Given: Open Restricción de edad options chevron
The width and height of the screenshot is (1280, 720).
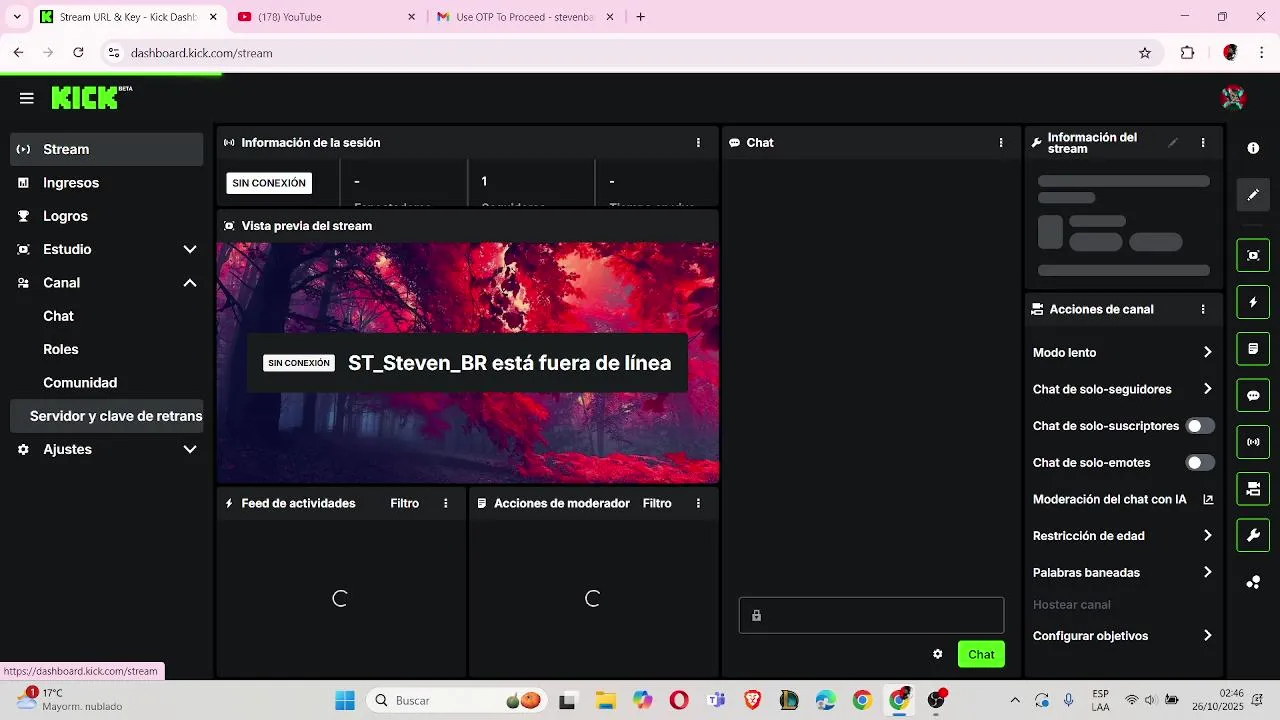Looking at the screenshot, I should [1207, 536].
